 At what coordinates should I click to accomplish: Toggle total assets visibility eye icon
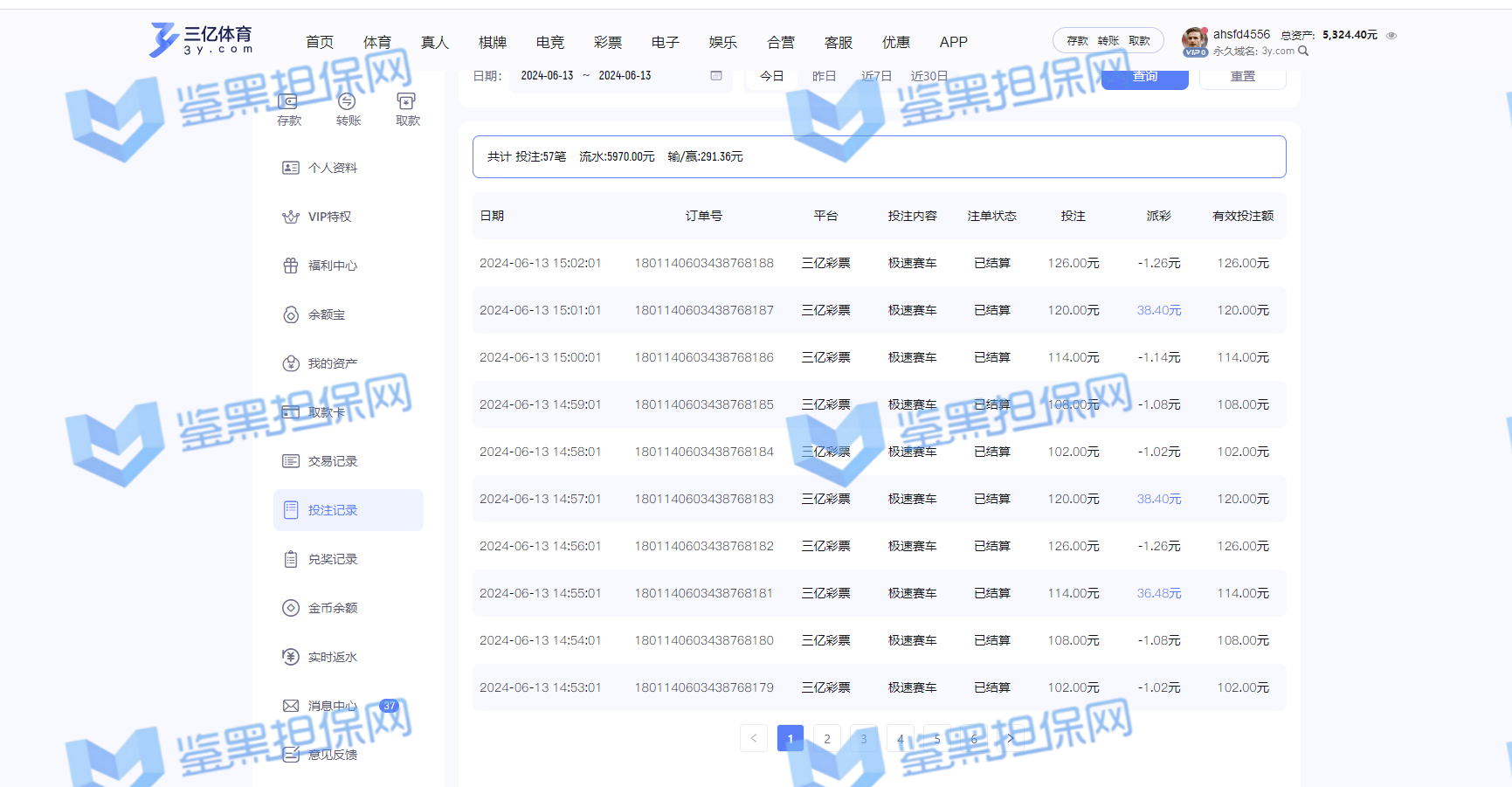pos(1391,36)
